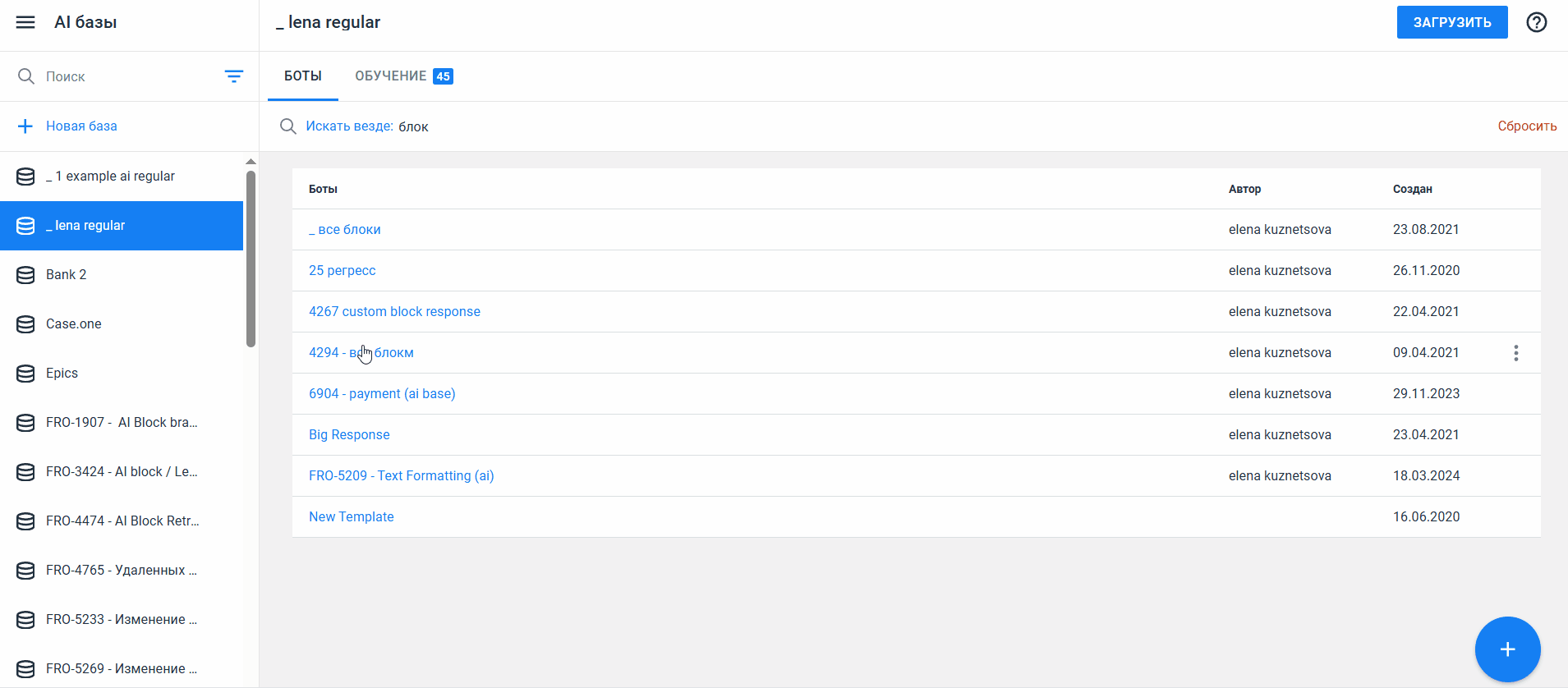
Task: Click the Загрузить button
Action: [1451, 22]
